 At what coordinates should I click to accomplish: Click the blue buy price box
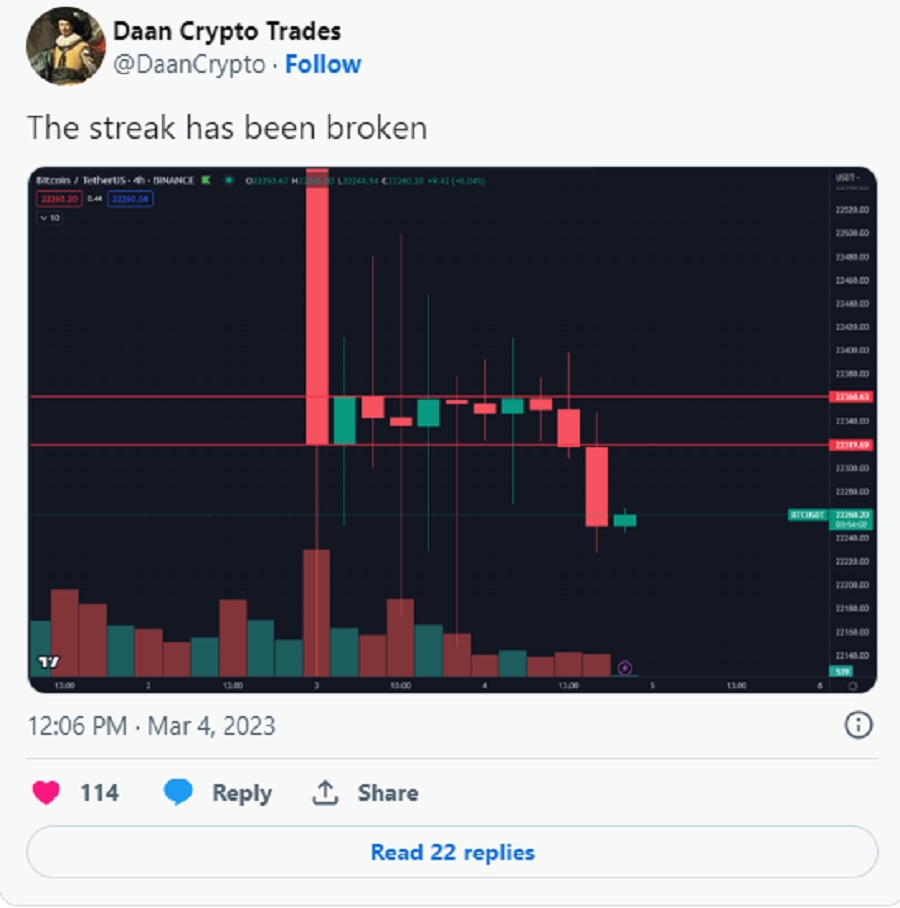[x=130, y=199]
